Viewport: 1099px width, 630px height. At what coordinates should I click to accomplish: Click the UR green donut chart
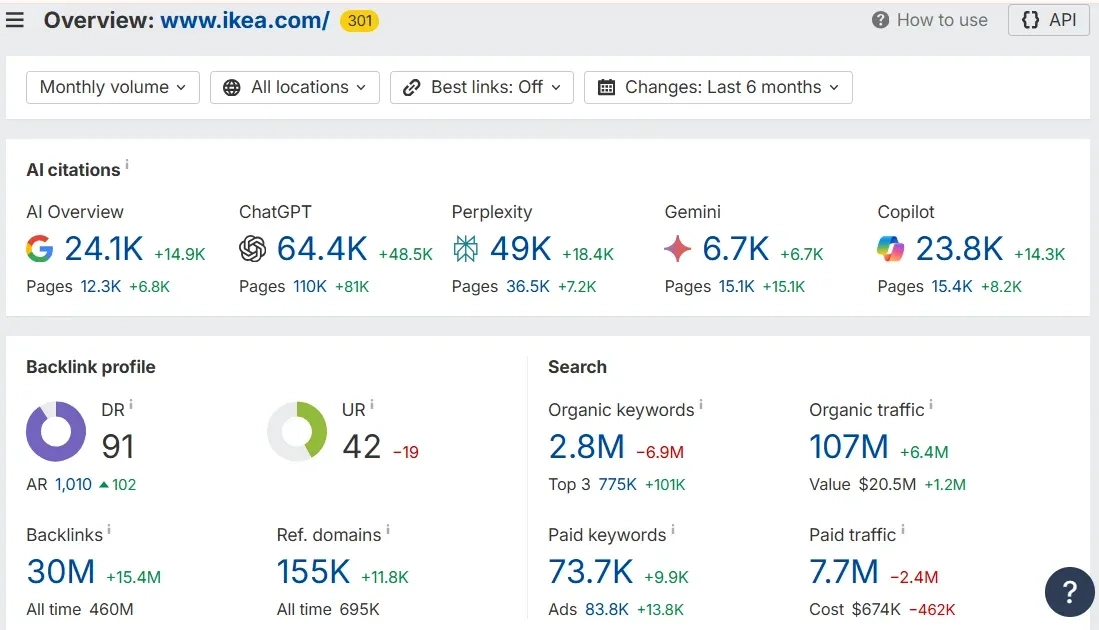tap(297, 431)
